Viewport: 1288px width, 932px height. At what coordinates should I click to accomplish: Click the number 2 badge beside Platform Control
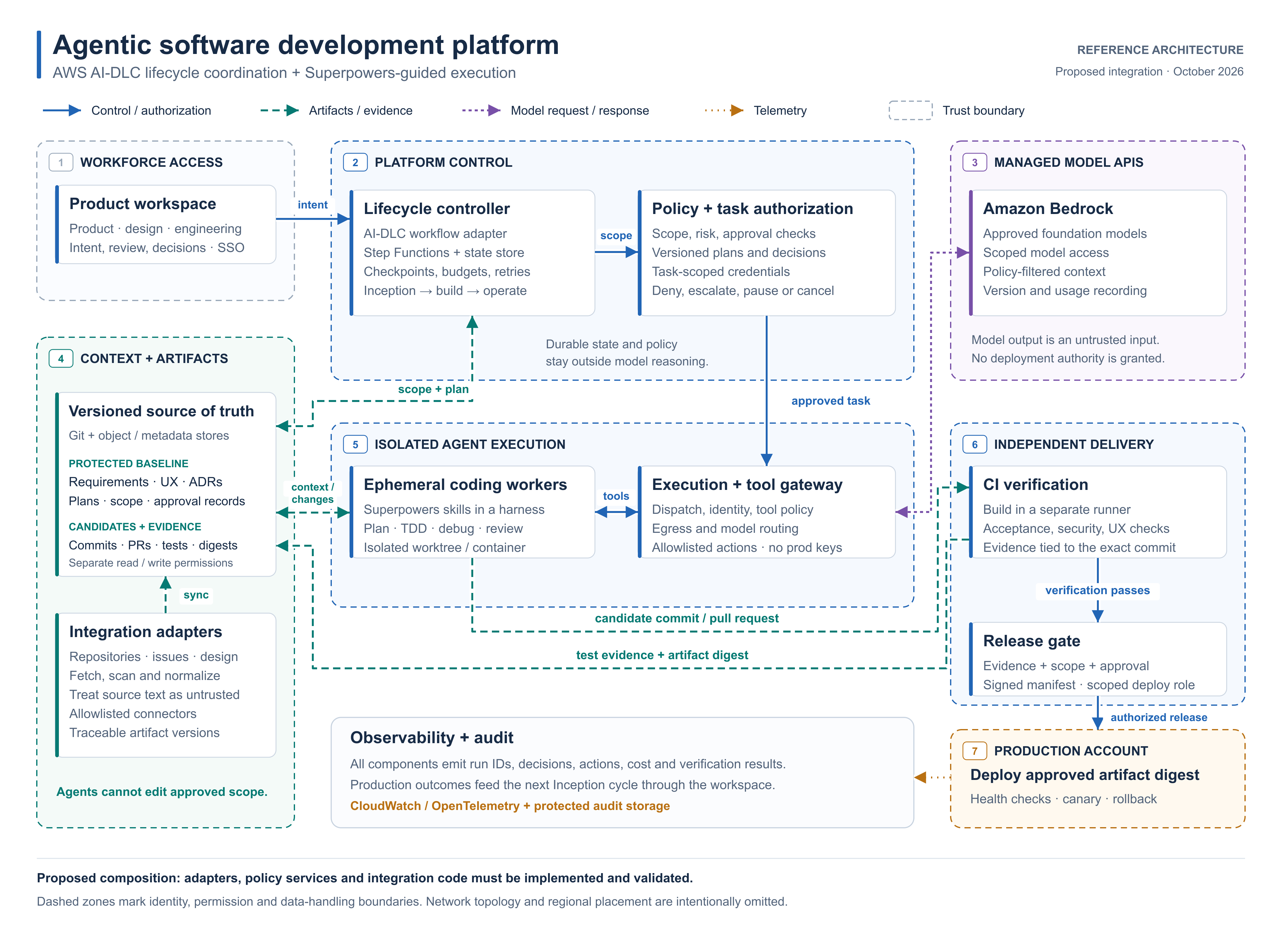355,162
